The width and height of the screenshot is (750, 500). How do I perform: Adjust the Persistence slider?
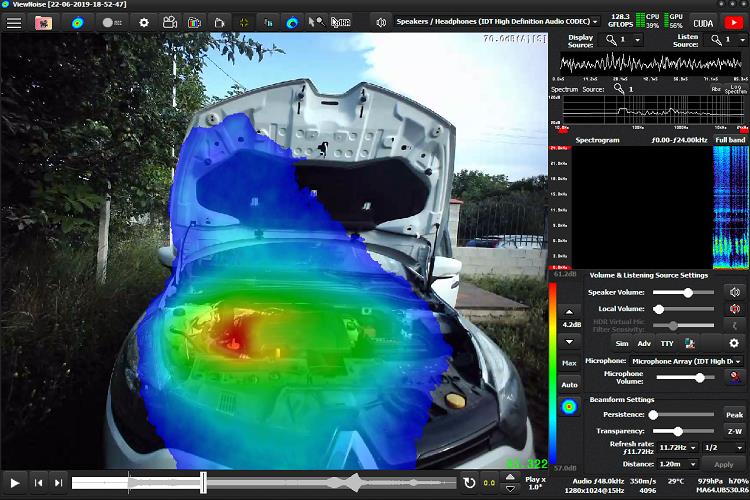click(x=681, y=415)
